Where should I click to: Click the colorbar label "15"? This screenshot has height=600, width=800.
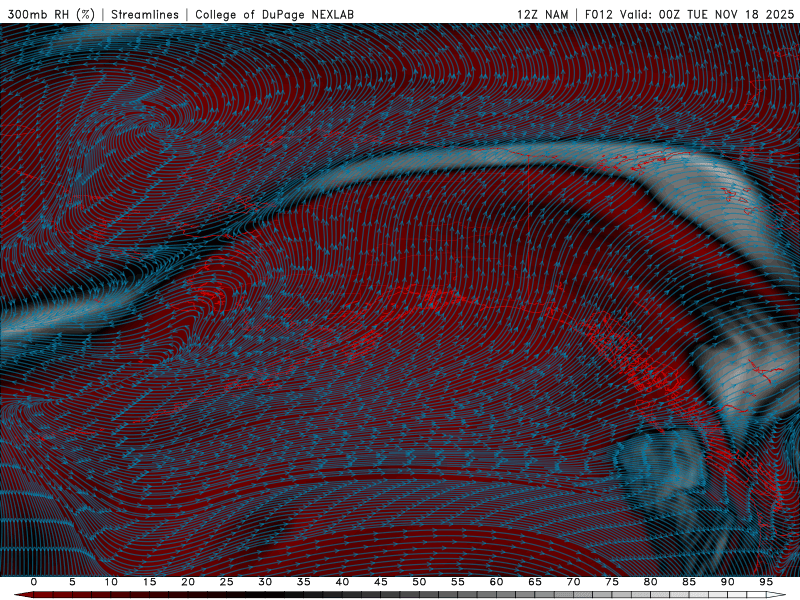(x=149, y=582)
